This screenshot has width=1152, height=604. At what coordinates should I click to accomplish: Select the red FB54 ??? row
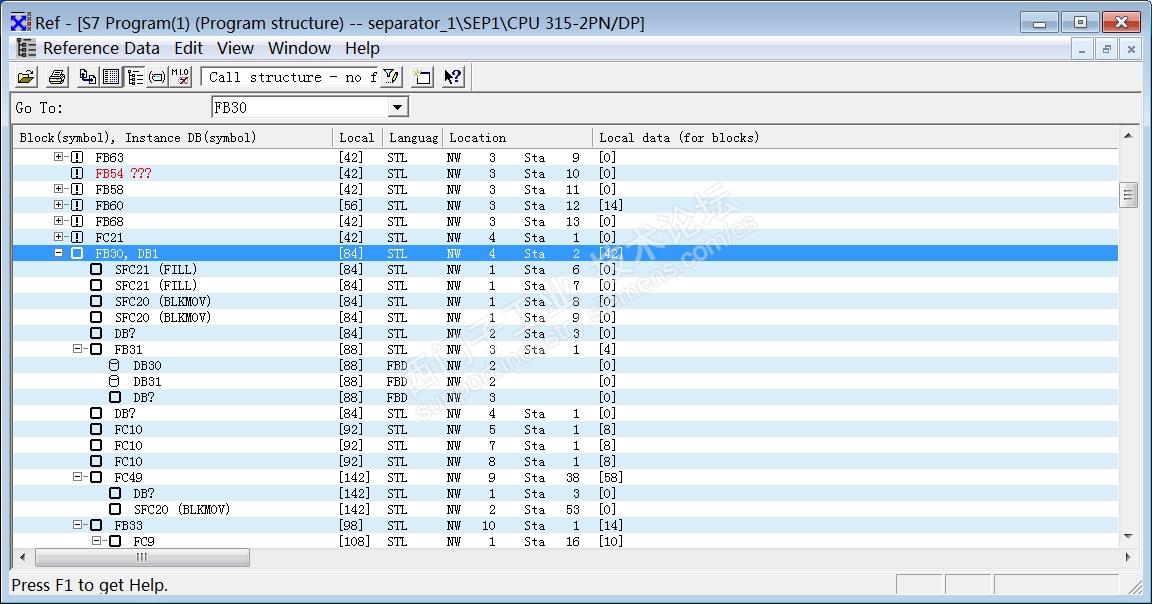565,173
